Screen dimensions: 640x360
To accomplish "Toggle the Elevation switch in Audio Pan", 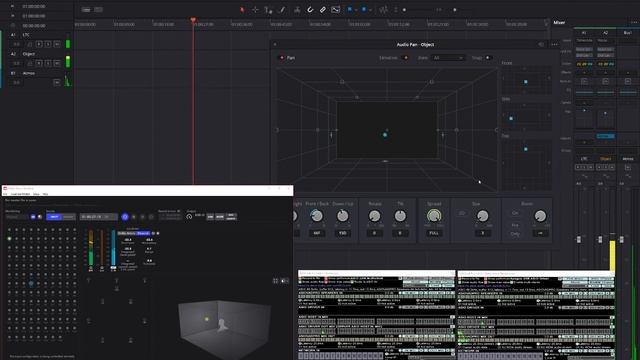I will tap(405, 58).
